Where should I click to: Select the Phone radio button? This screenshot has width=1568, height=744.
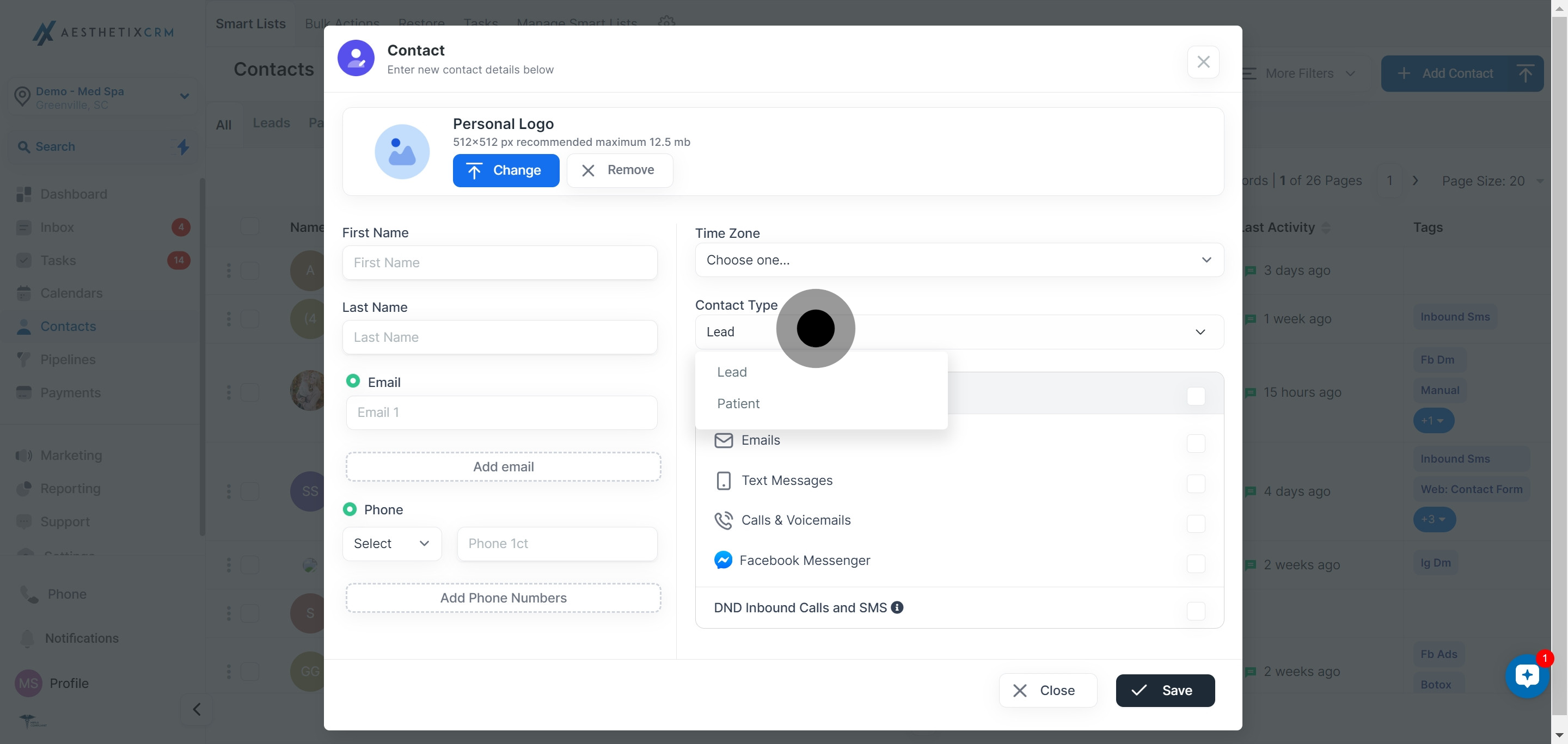[x=350, y=508]
